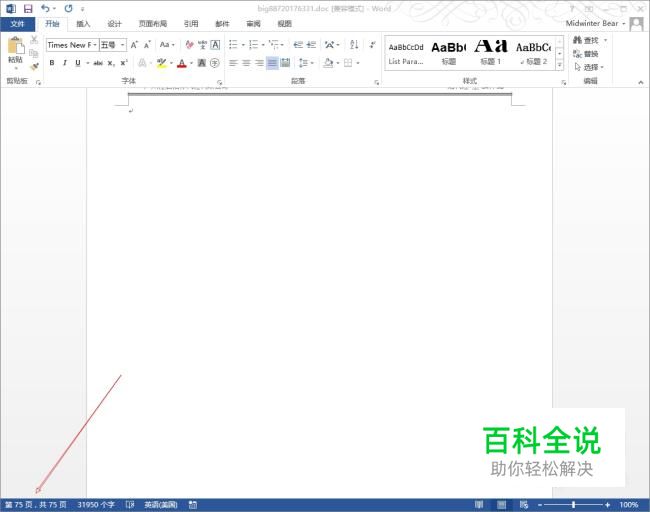Image resolution: width=650 pixels, height=512 pixels.
Task: Click the zoom slider in status bar
Action: [573, 504]
